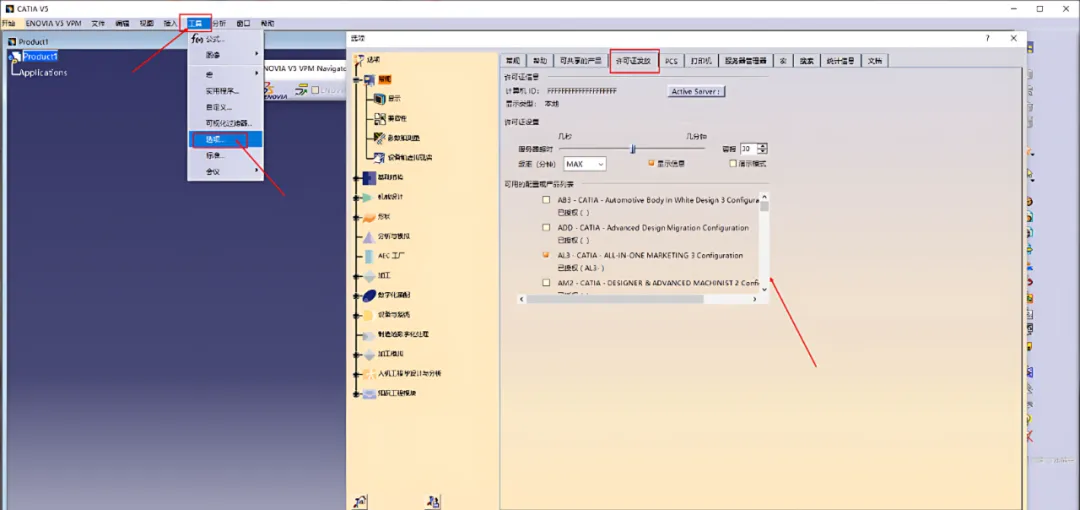Select the 加工模拟 machining simulation icon
Viewport: 1080px width, 510px height.
pos(368,354)
